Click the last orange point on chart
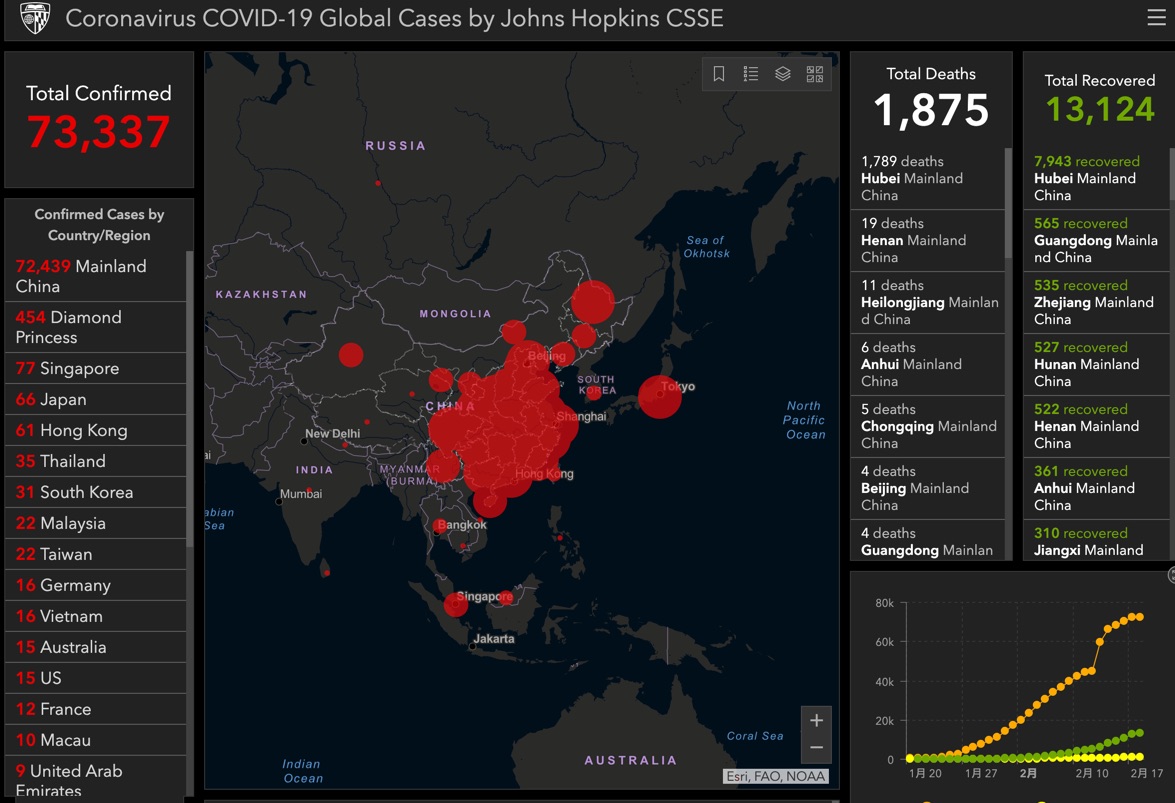The width and height of the screenshot is (1175, 803). (x=1140, y=616)
